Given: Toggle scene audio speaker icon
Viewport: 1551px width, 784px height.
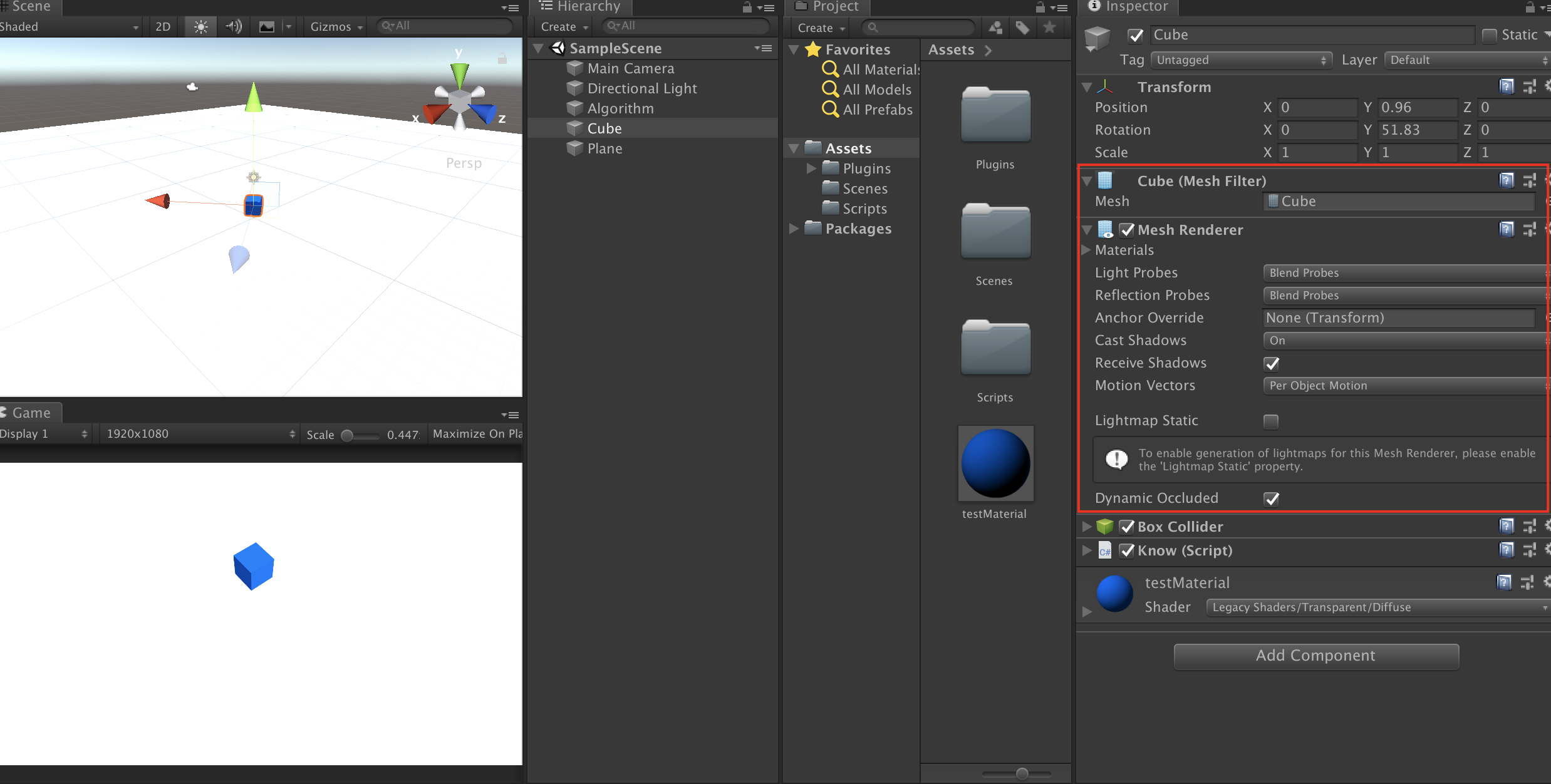Looking at the screenshot, I should [234, 27].
